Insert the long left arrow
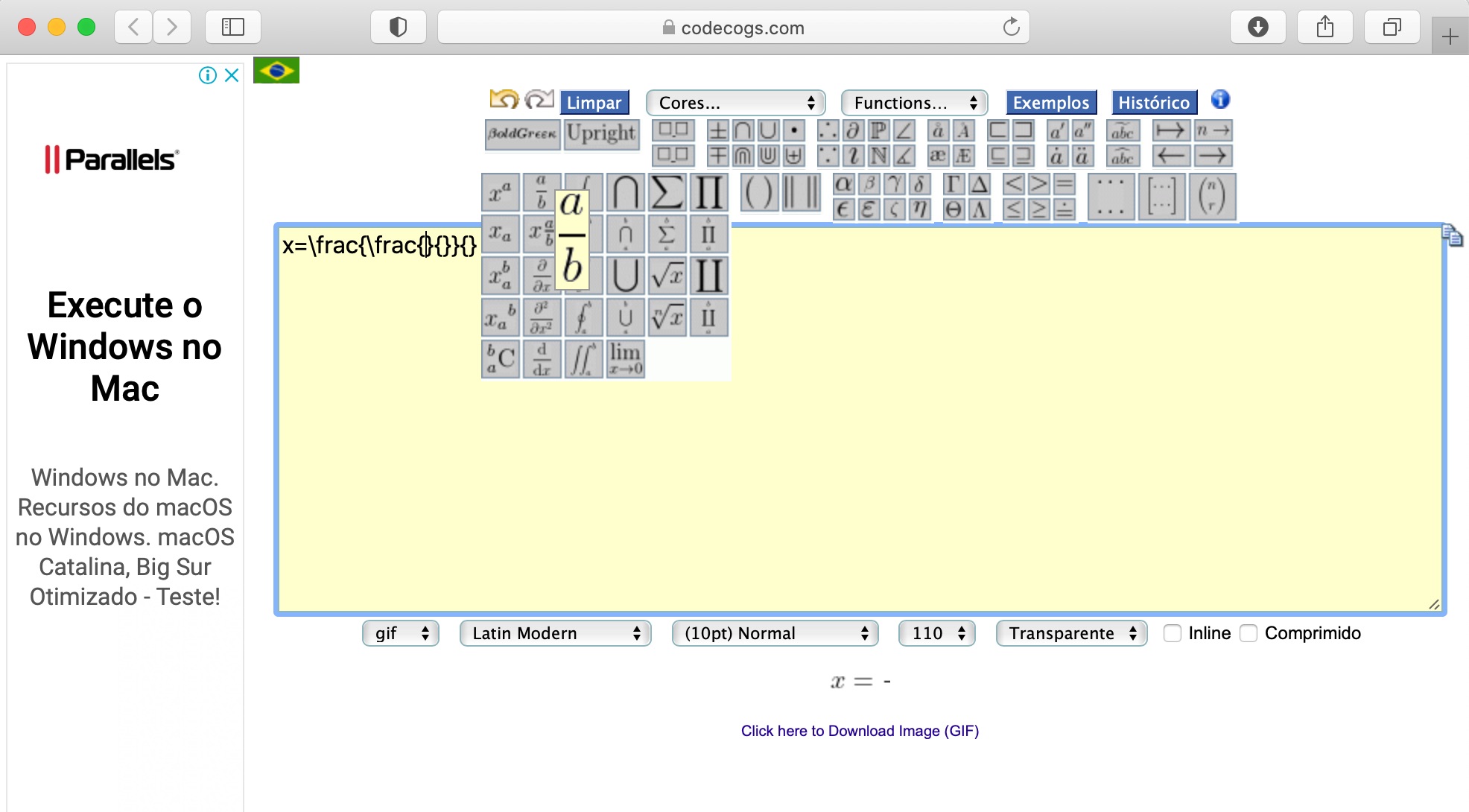 coord(1172,156)
